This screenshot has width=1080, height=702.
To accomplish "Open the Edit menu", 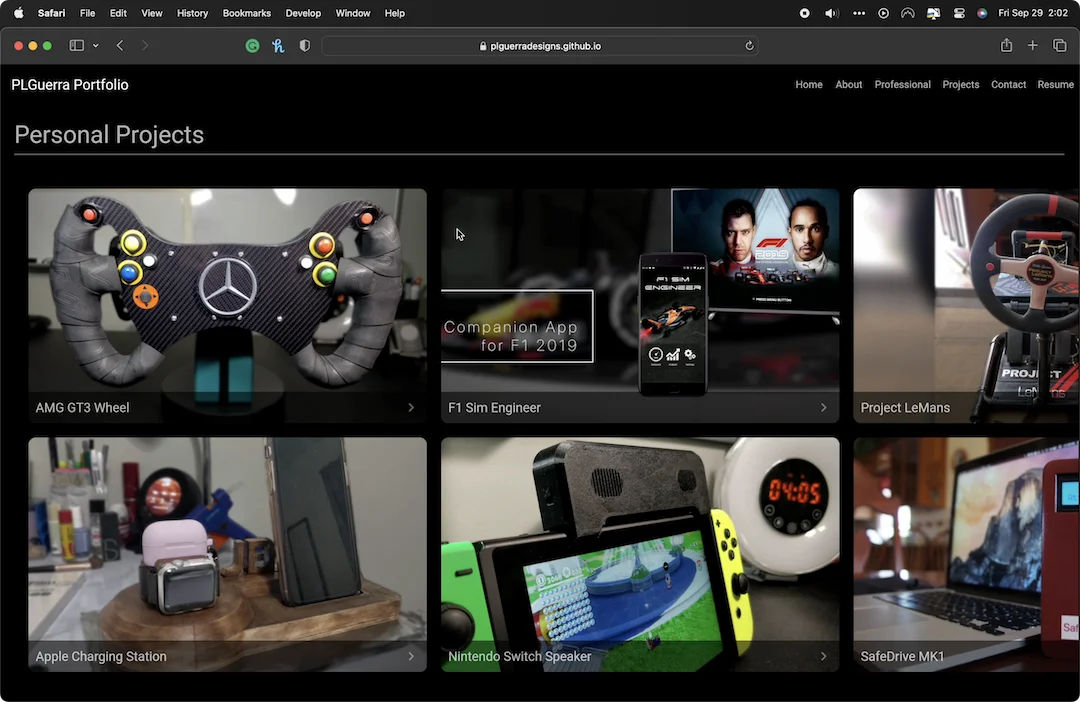I will pos(118,13).
